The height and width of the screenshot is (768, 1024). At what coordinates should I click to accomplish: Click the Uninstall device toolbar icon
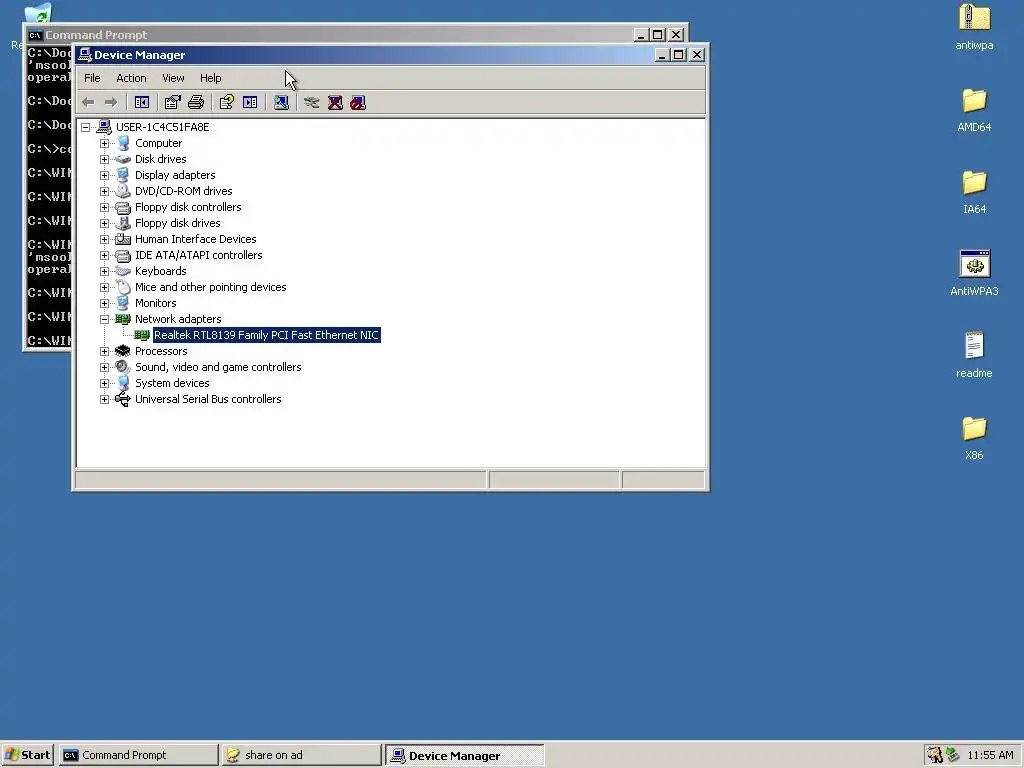335,103
